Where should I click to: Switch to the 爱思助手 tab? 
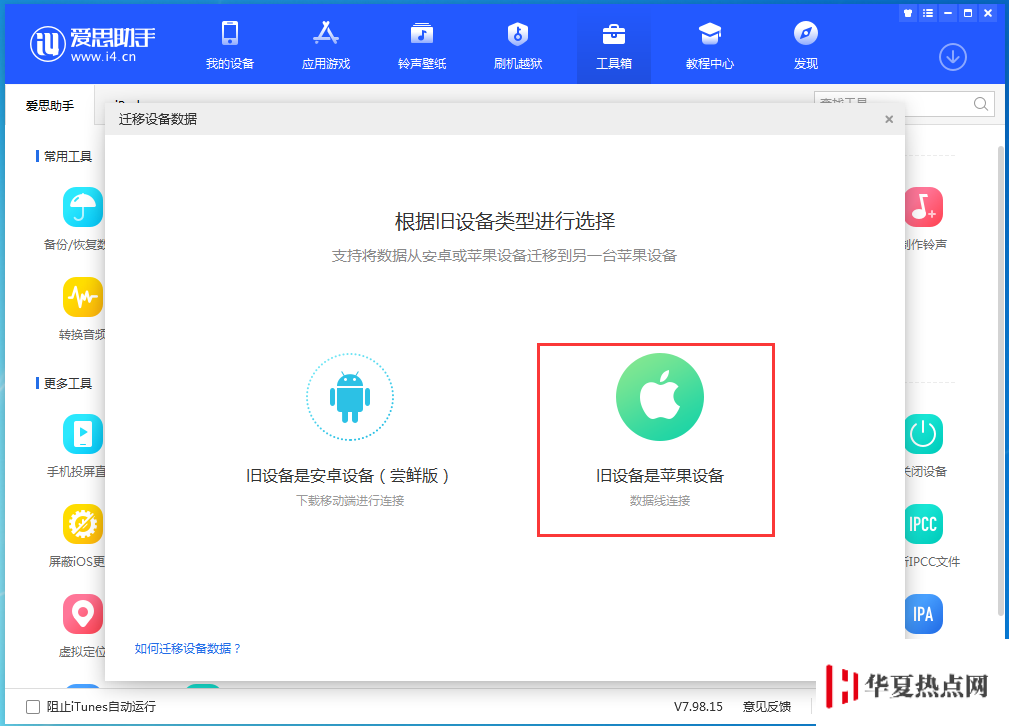(x=50, y=106)
